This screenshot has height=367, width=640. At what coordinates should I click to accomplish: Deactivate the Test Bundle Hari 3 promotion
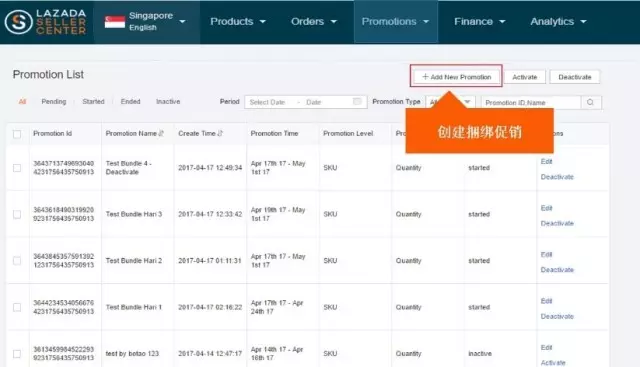click(557, 223)
